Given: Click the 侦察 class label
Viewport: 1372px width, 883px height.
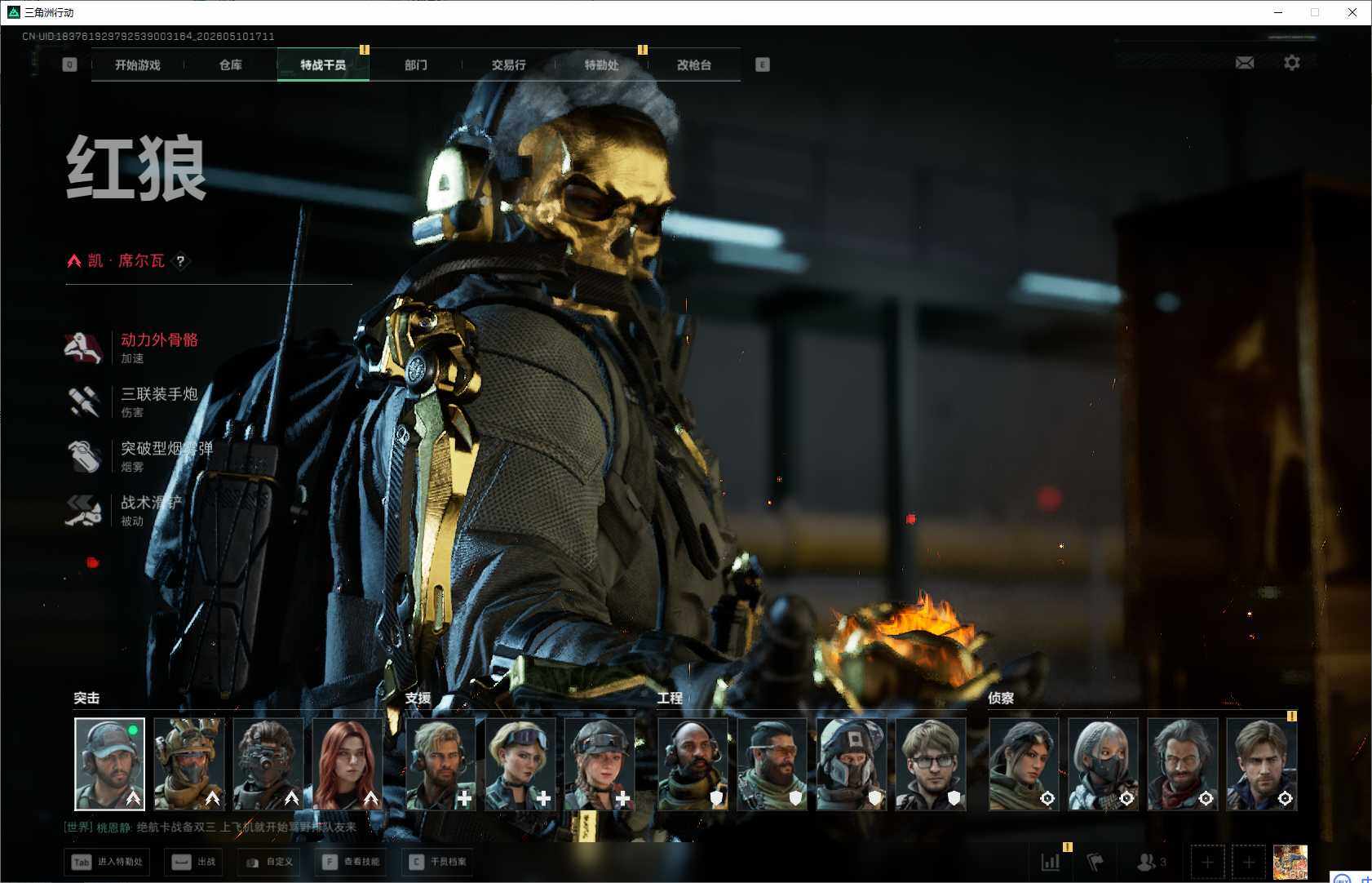Looking at the screenshot, I should pyautogui.click(x=1001, y=699).
